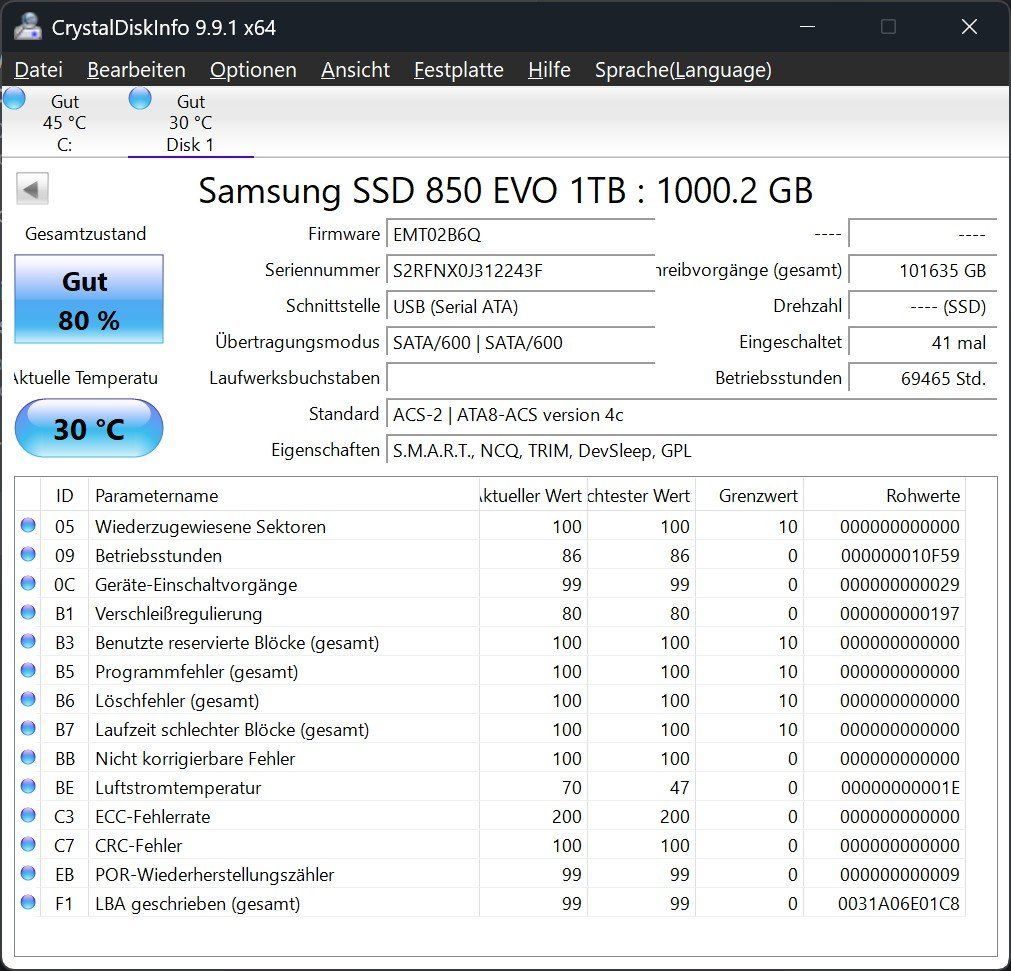Click raw value 000000000197
The height and width of the screenshot is (971, 1011).
click(x=900, y=614)
